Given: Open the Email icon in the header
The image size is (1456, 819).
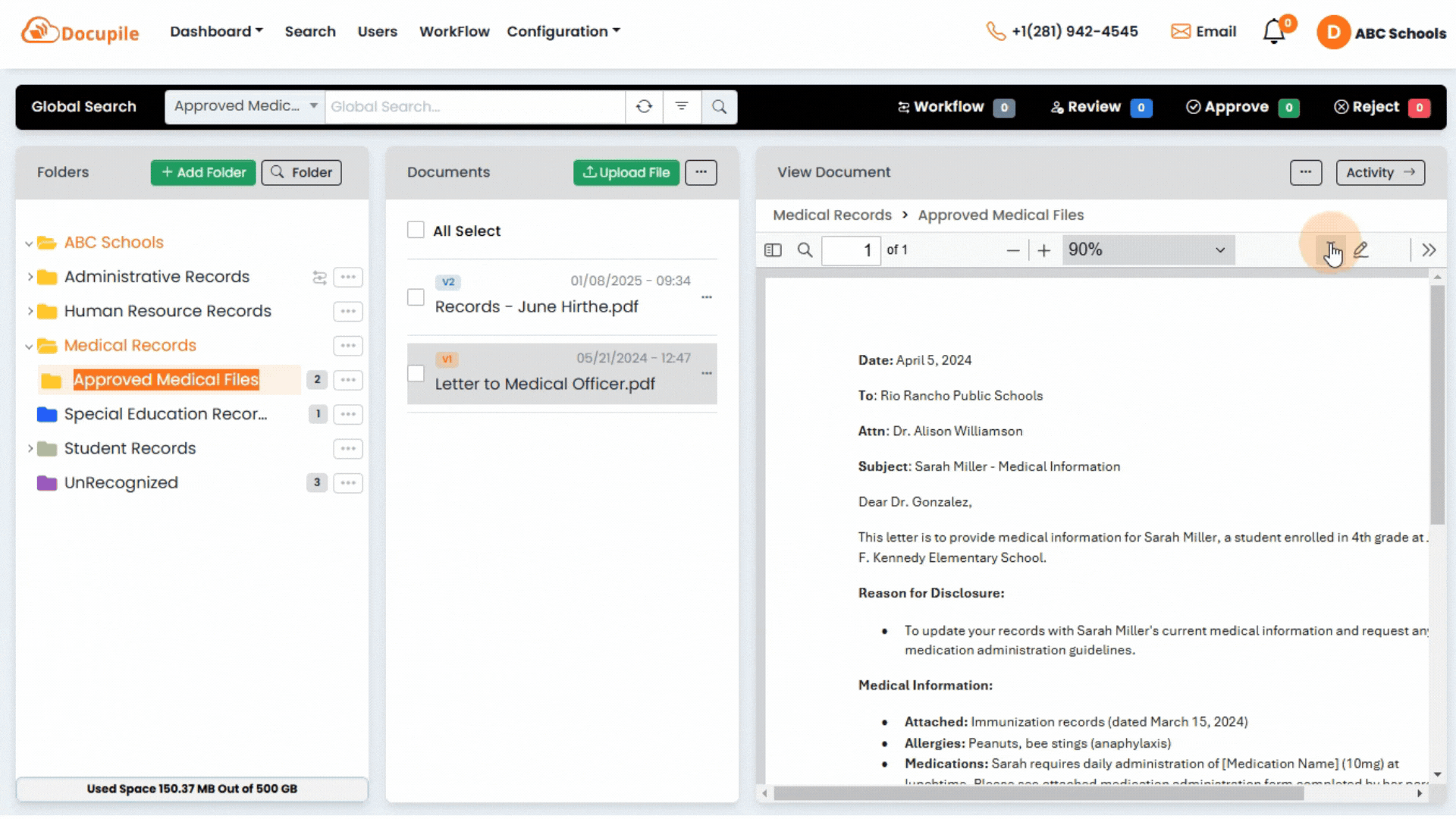Looking at the screenshot, I should click(1181, 31).
